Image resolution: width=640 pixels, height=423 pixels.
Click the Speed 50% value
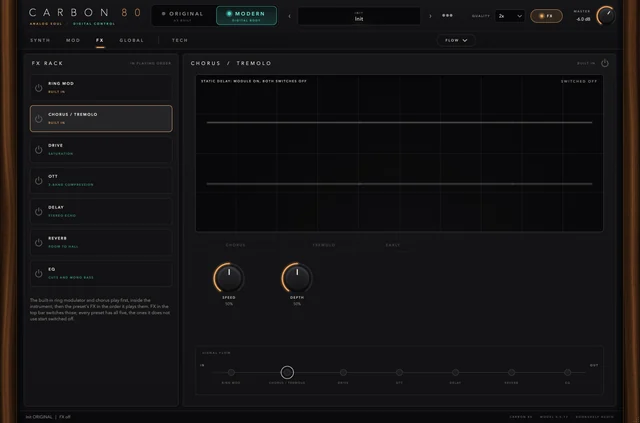(x=229, y=304)
